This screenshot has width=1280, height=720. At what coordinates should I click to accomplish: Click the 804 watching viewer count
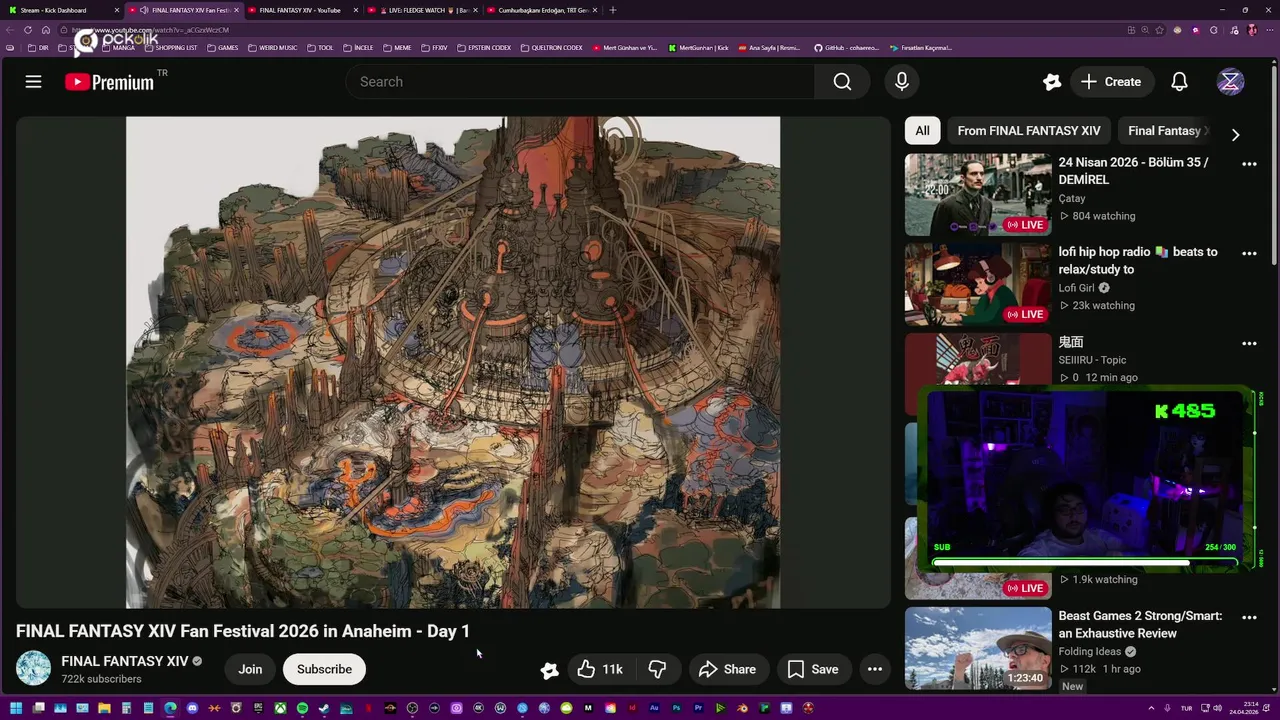pos(1103,216)
